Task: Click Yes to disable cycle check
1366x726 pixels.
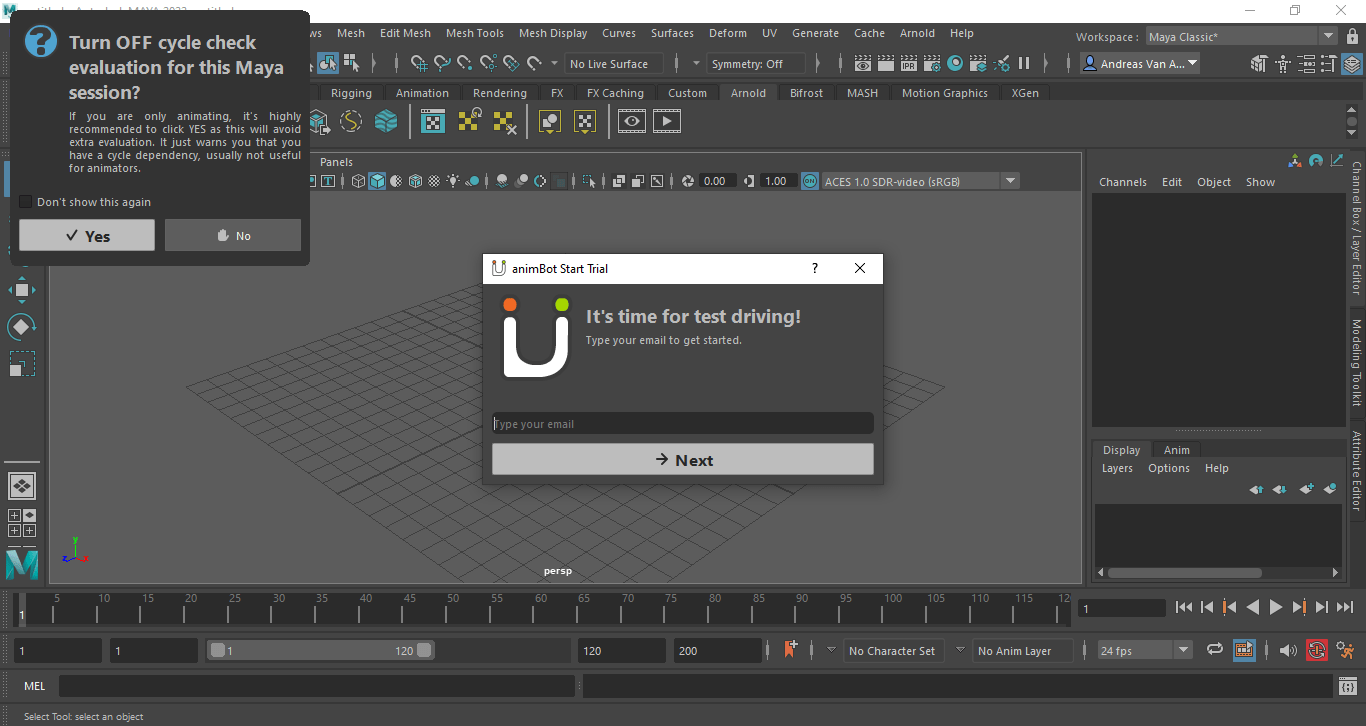Action: point(86,235)
